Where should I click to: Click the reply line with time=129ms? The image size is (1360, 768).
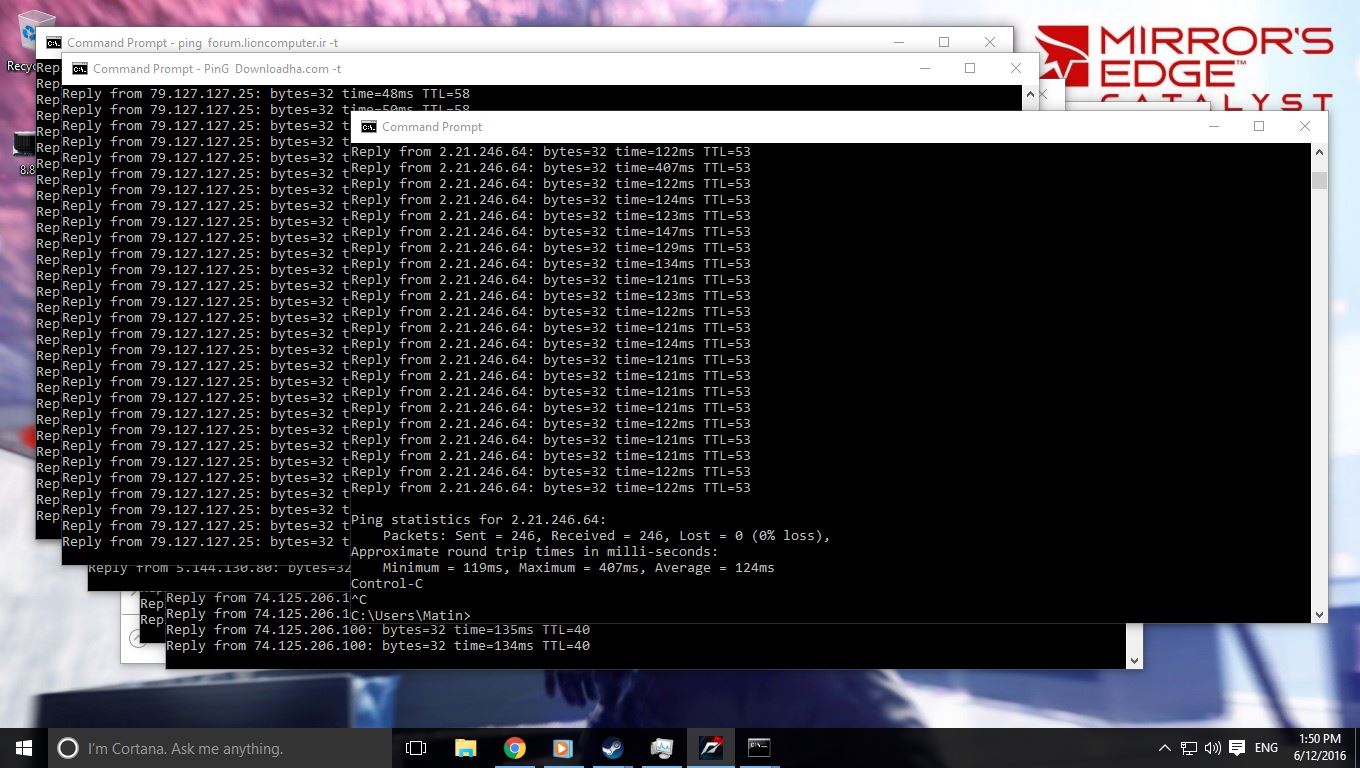point(551,248)
